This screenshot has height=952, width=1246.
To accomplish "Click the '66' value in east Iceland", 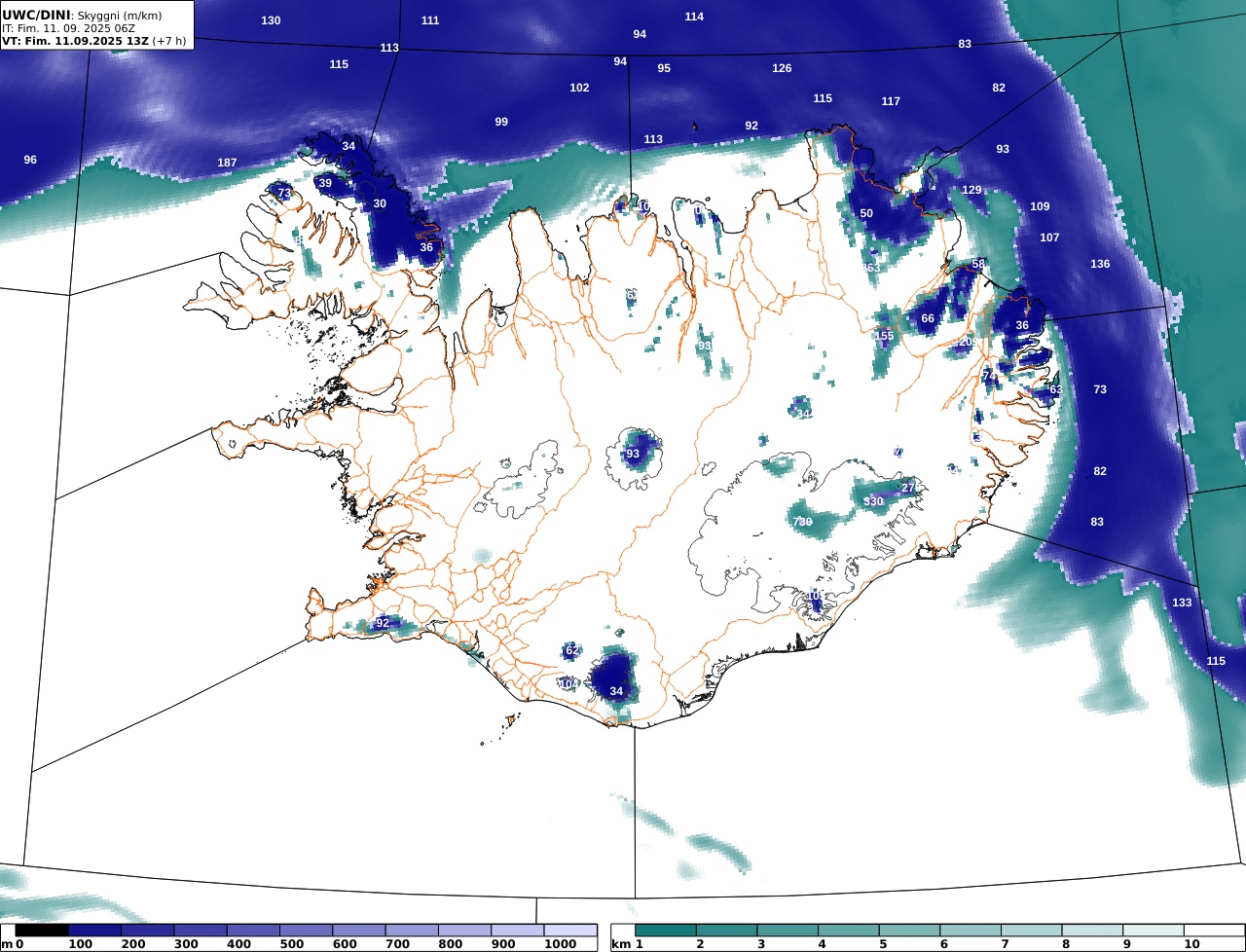I will coord(928,319).
